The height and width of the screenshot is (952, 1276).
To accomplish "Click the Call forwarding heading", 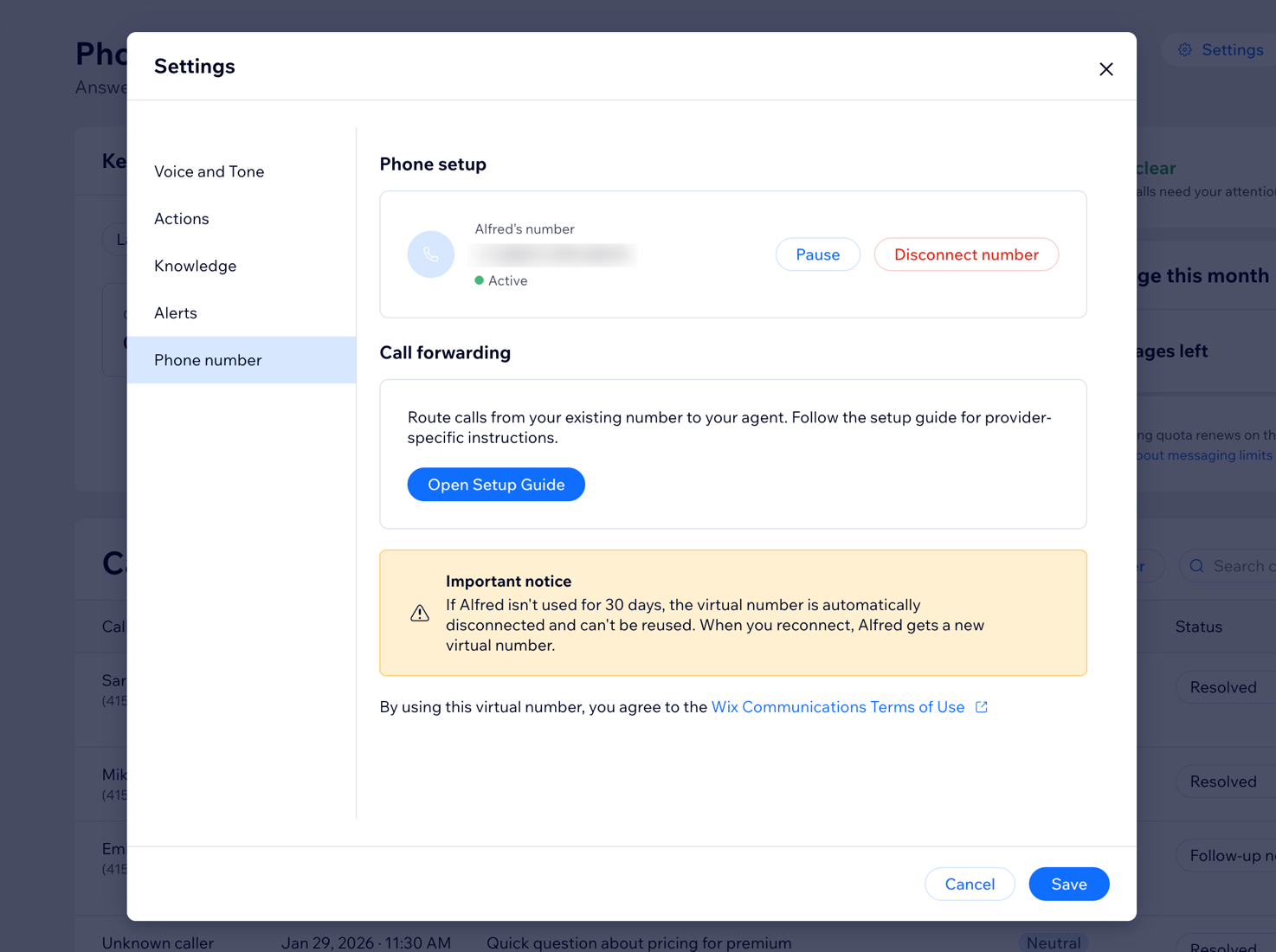I will (445, 353).
